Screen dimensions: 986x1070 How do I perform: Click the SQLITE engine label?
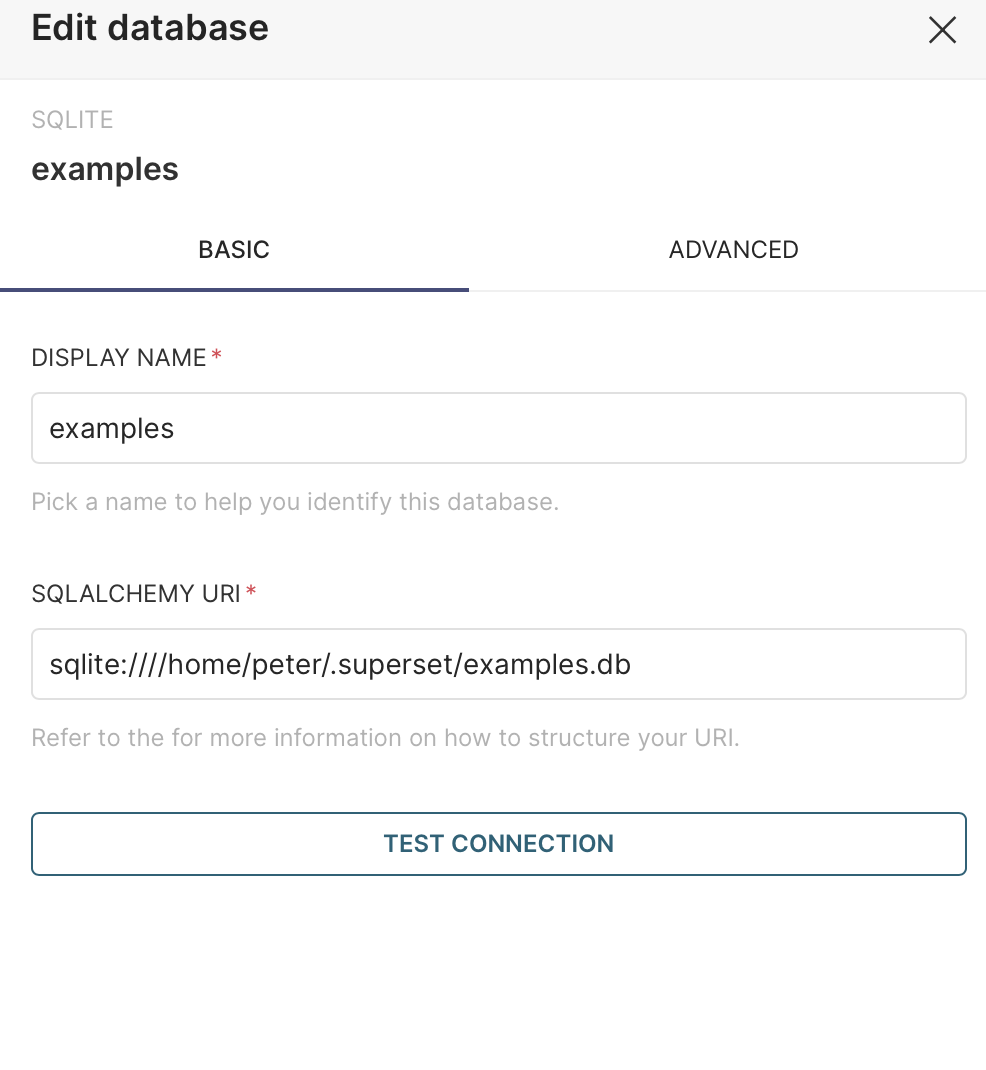pos(72,120)
